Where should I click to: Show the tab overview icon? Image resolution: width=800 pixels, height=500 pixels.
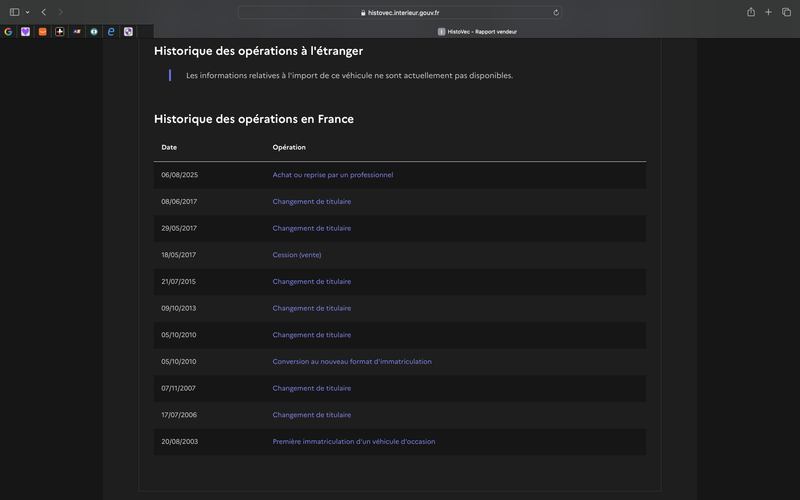(x=786, y=12)
